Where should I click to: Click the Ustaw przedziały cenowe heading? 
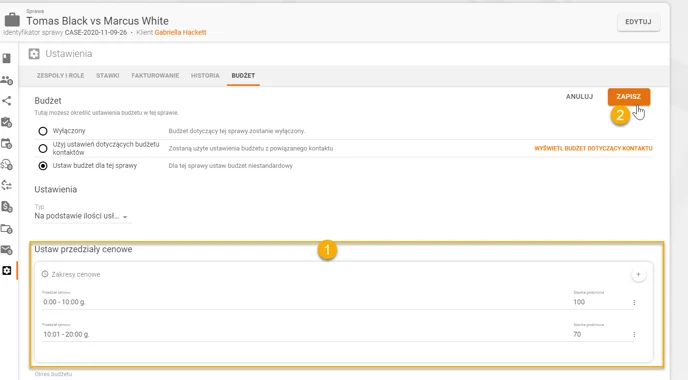tap(83, 249)
